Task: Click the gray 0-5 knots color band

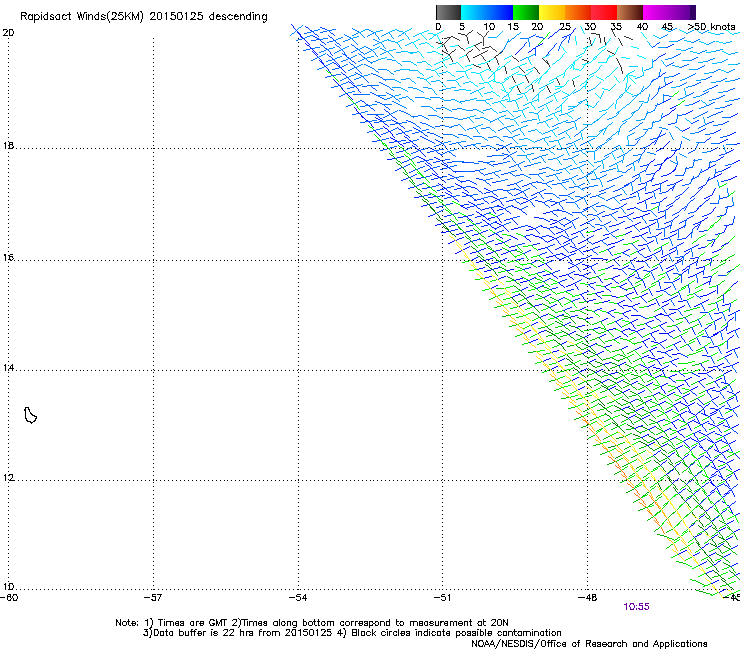Action: [x=448, y=12]
